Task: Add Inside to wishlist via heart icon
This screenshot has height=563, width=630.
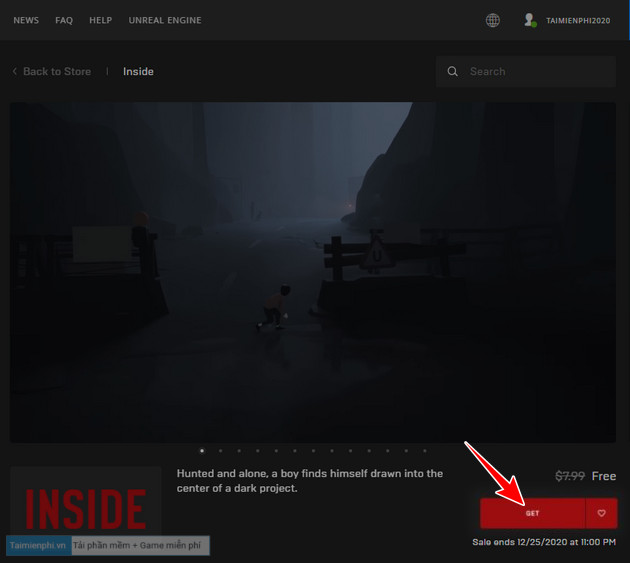Action: coord(601,513)
